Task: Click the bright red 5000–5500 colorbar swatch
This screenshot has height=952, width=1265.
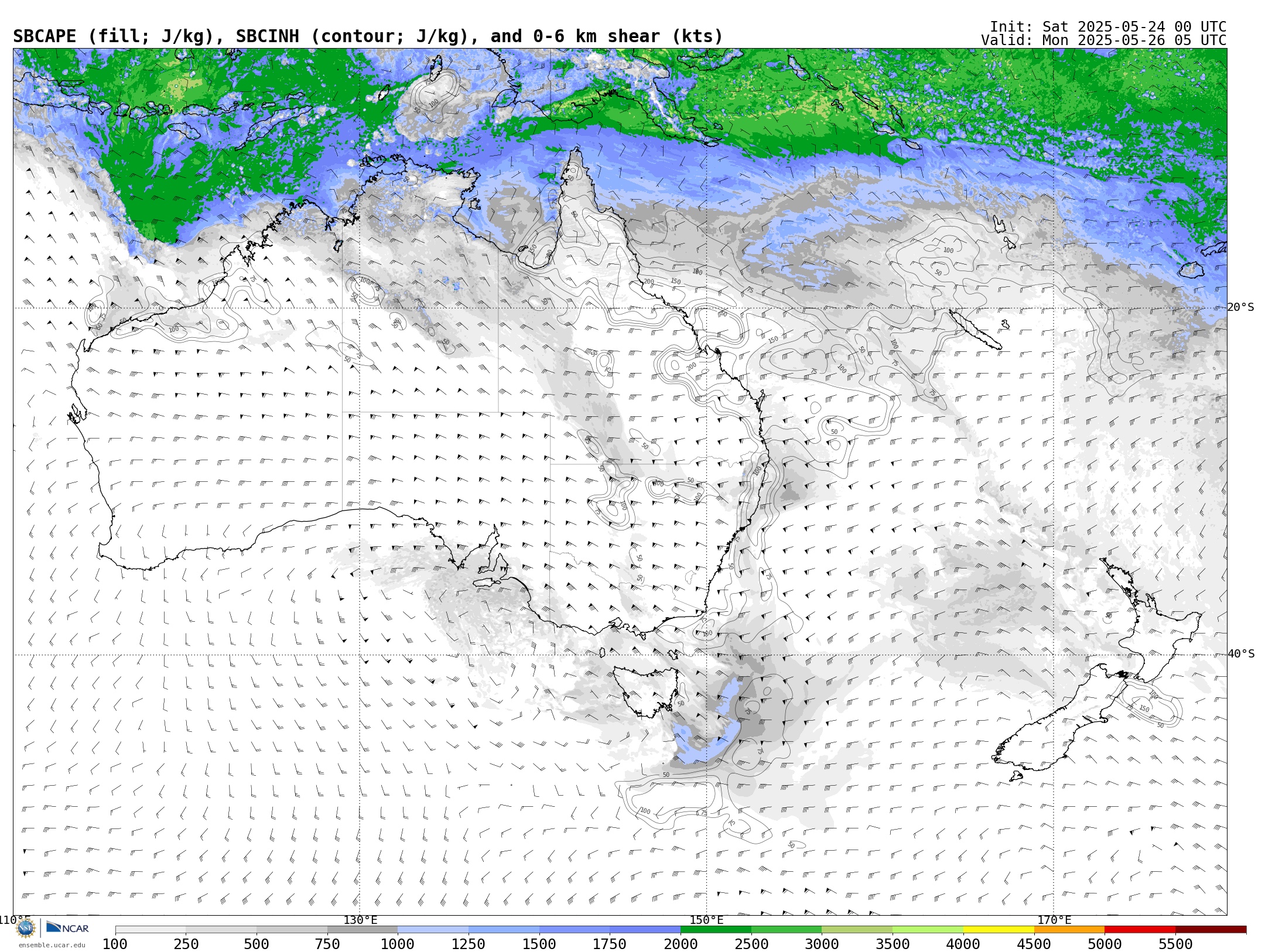Action: pos(1140,930)
